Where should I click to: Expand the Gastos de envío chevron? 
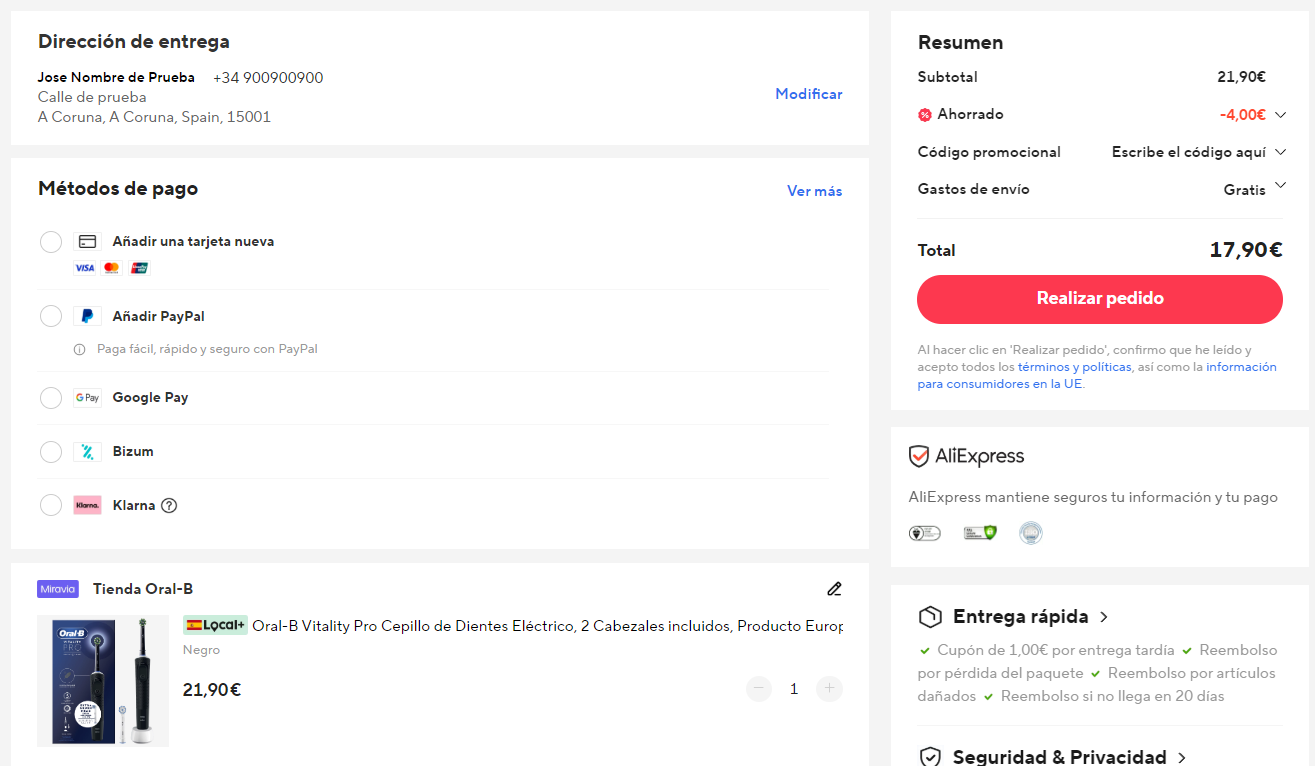[1279, 186]
